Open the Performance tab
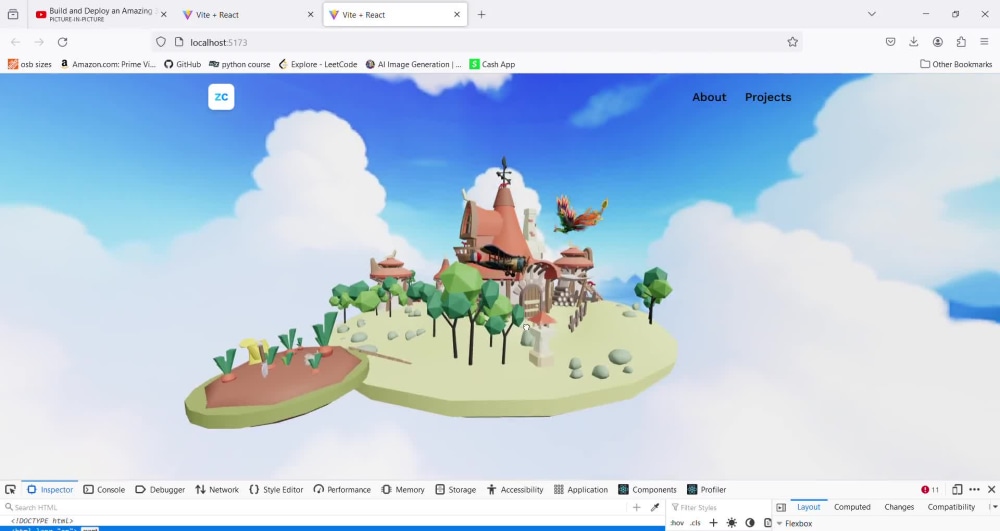Image resolution: width=1000 pixels, height=531 pixels. 342,490
